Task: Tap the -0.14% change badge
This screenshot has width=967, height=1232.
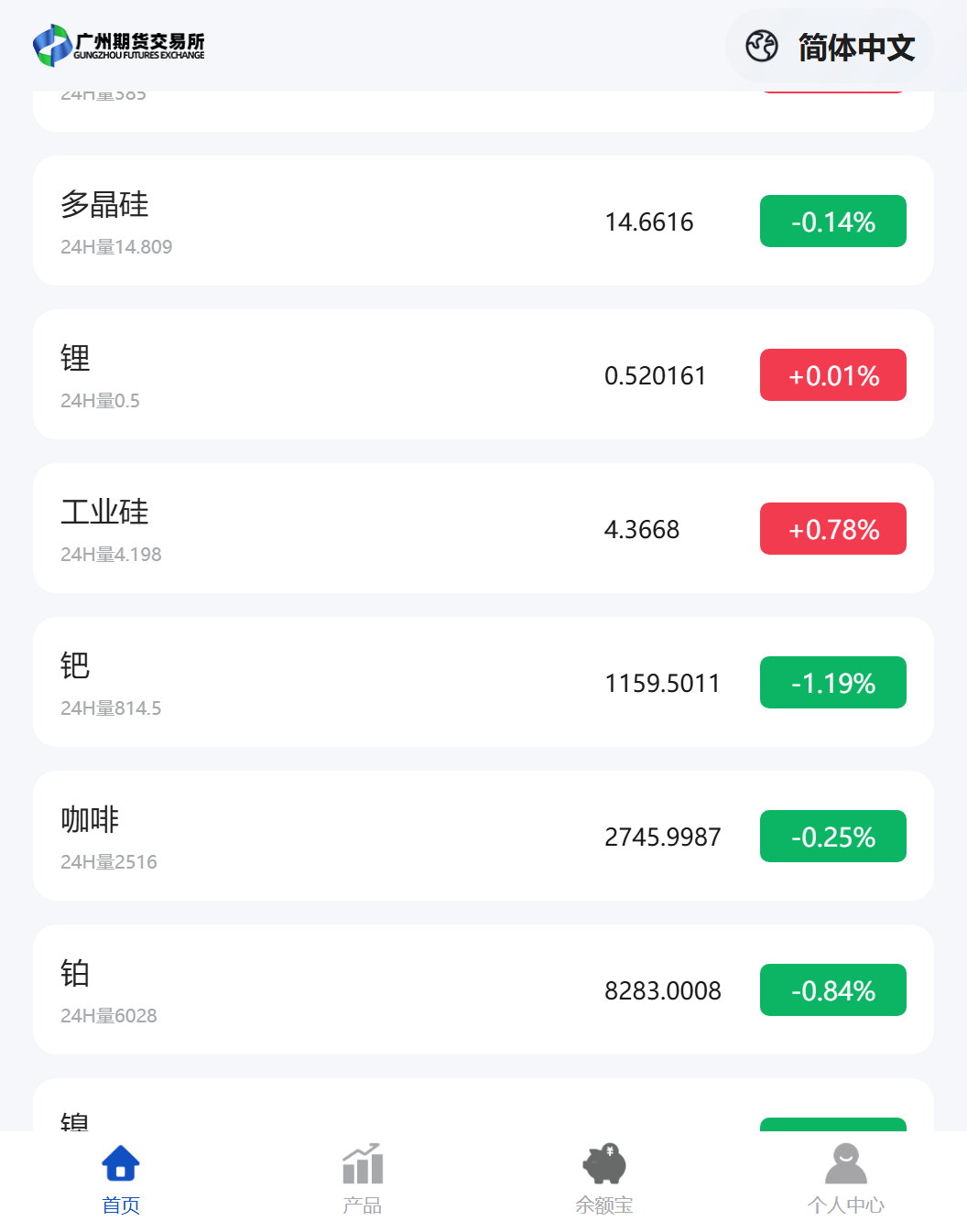Action: click(833, 222)
